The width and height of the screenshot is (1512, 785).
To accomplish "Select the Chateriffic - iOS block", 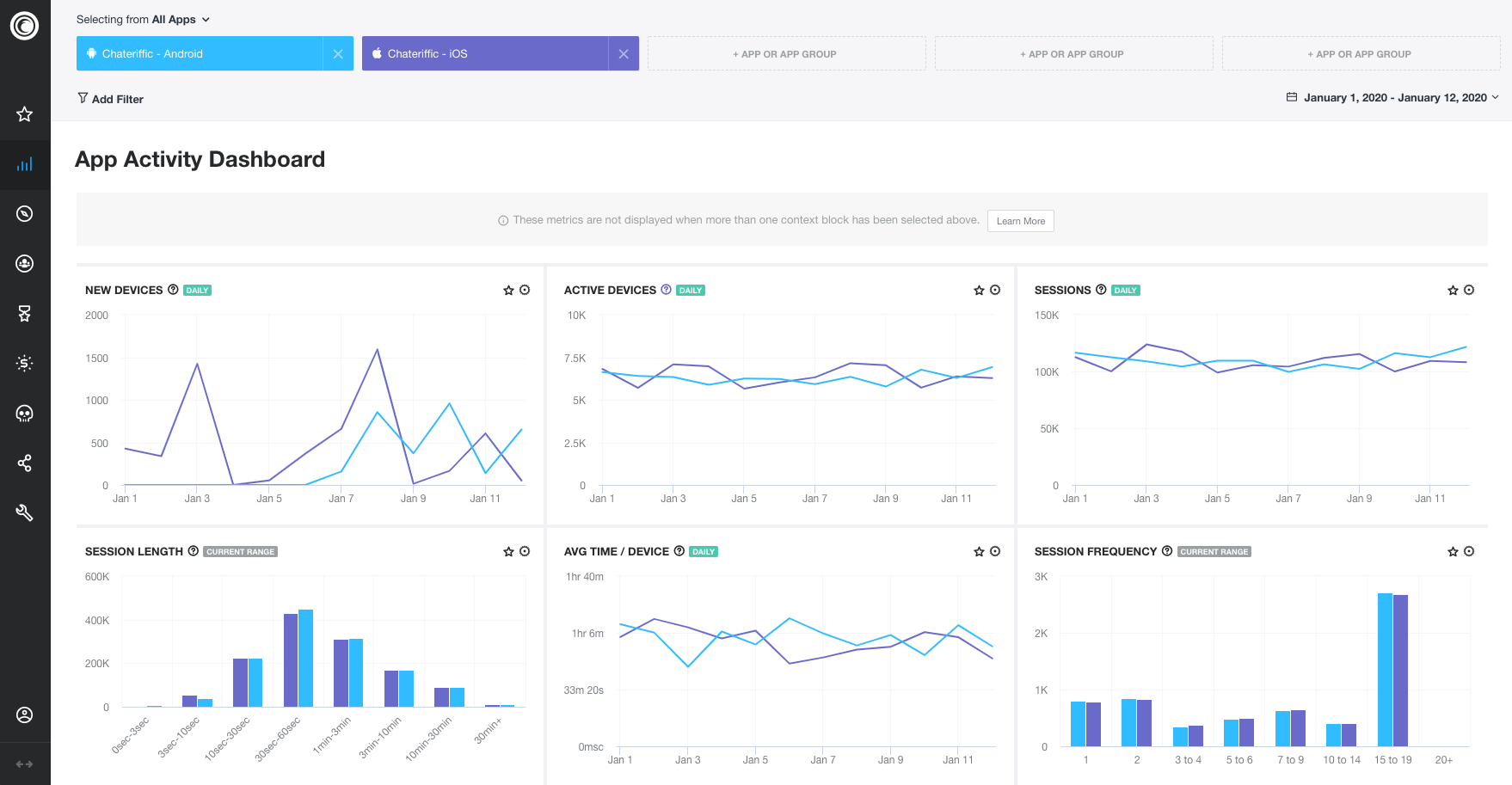I will point(485,54).
